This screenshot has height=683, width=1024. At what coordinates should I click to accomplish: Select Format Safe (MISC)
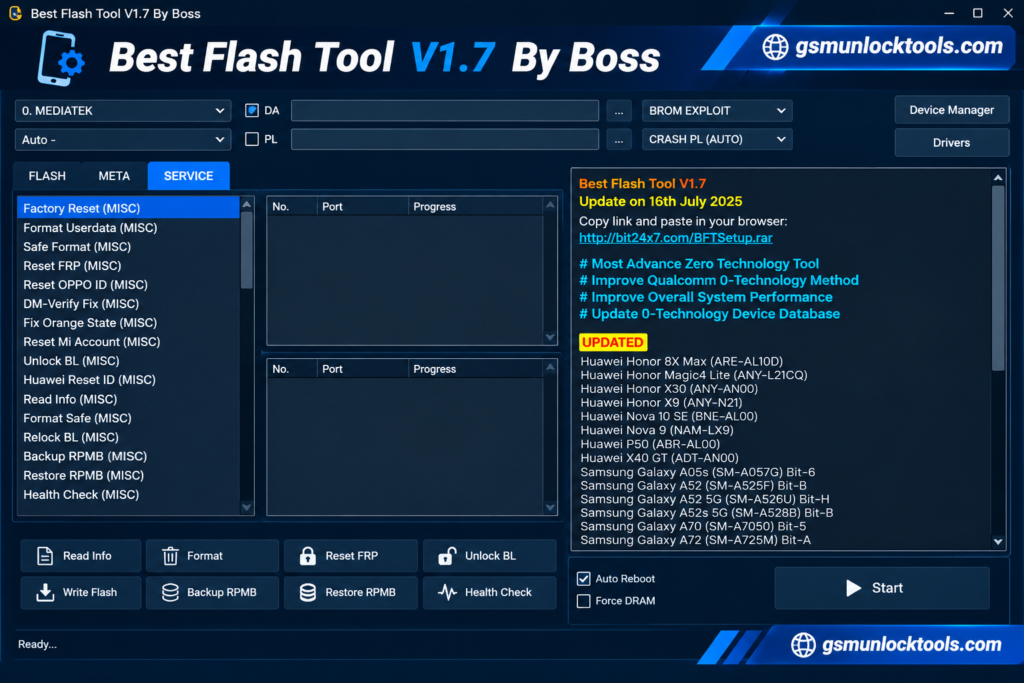pyautogui.click(x=128, y=418)
